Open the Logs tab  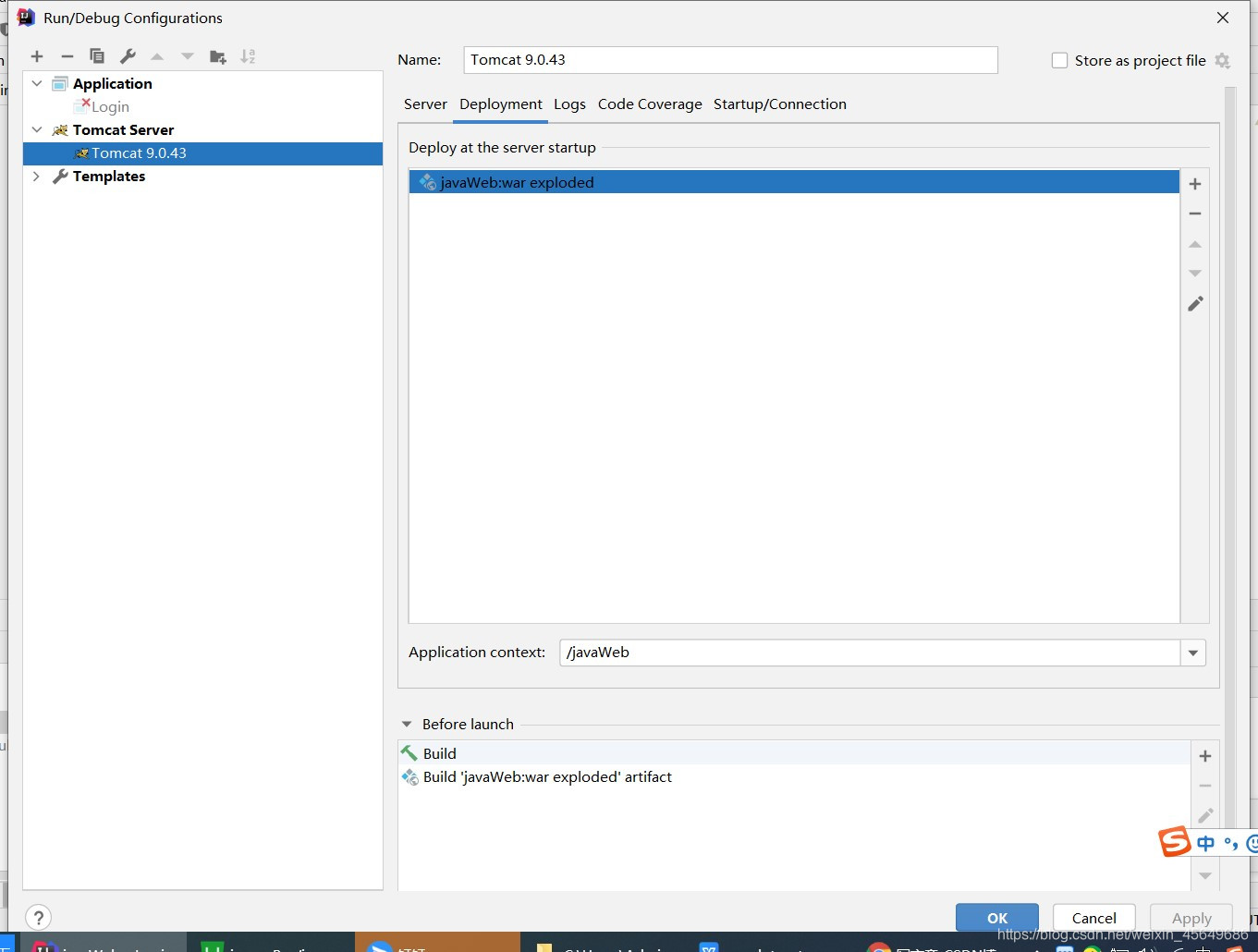pos(569,104)
